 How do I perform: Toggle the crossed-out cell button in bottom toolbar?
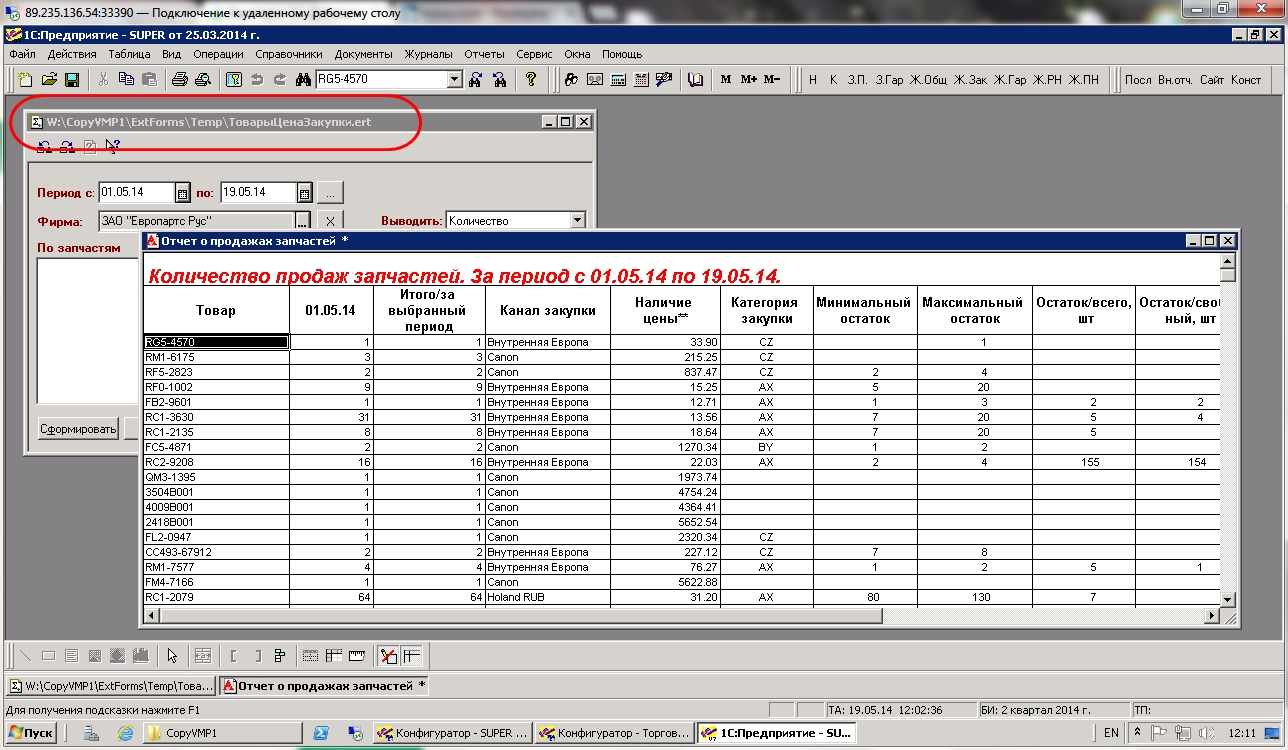pos(388,656)
